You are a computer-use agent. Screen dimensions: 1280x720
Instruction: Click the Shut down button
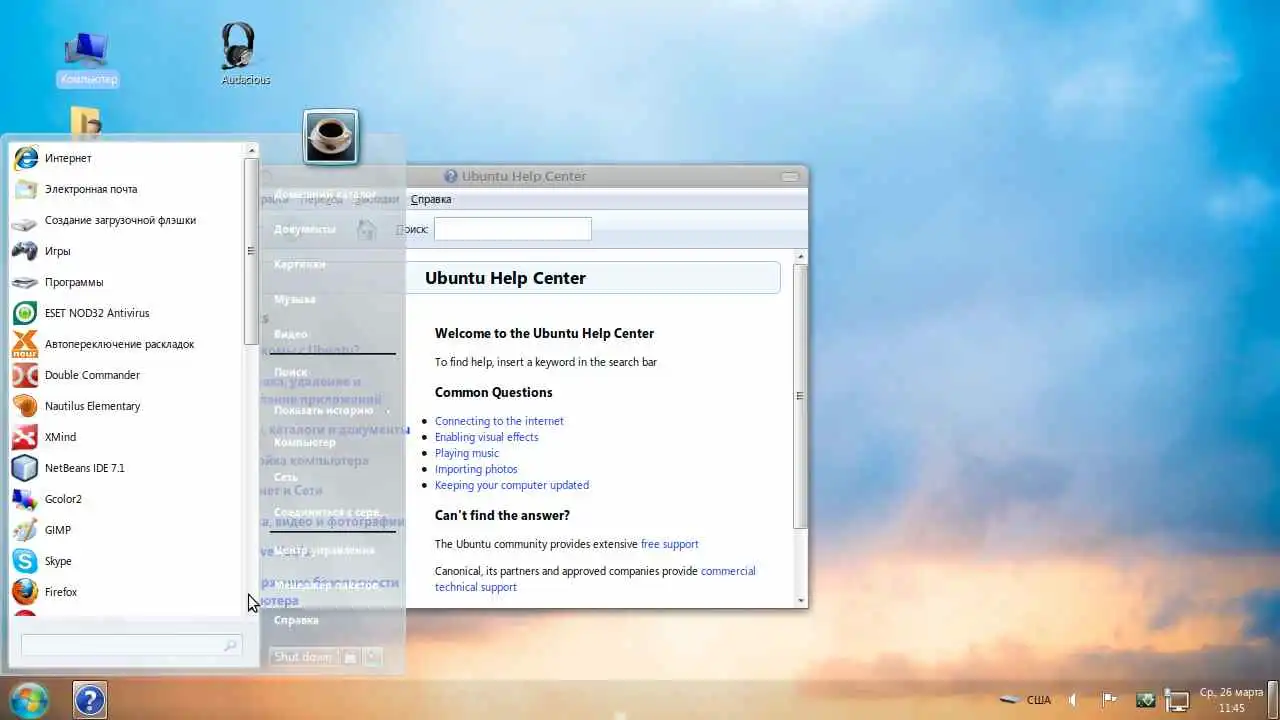pos(303,657)
